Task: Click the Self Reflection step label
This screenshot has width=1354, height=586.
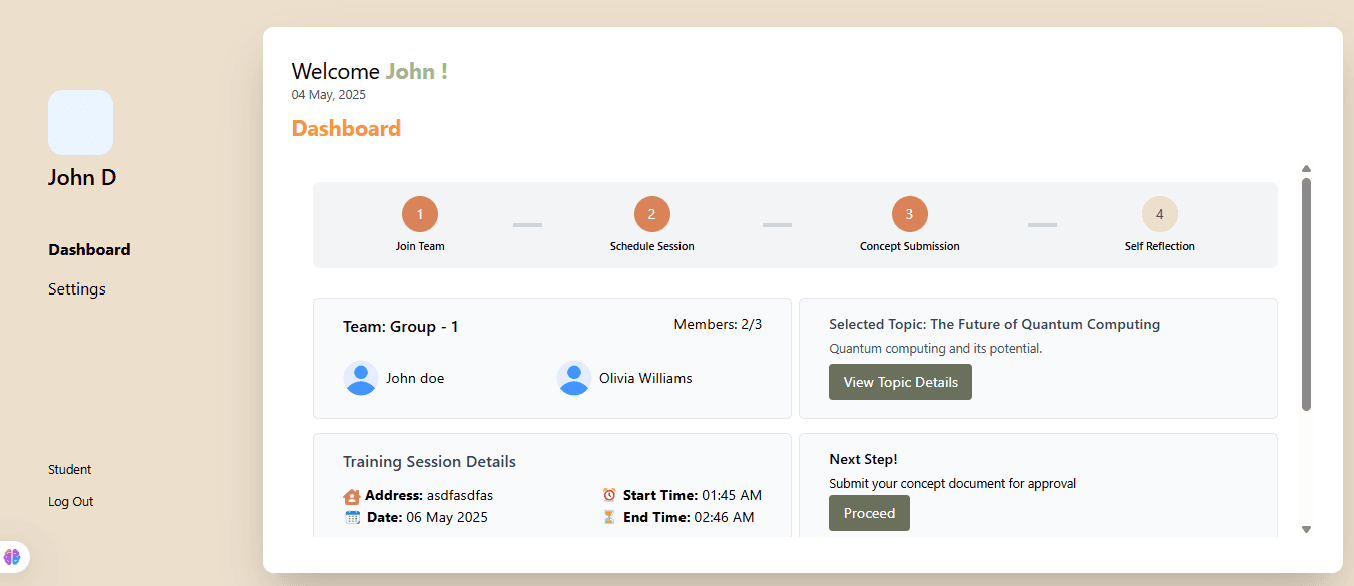Action: pos(1160,246)
